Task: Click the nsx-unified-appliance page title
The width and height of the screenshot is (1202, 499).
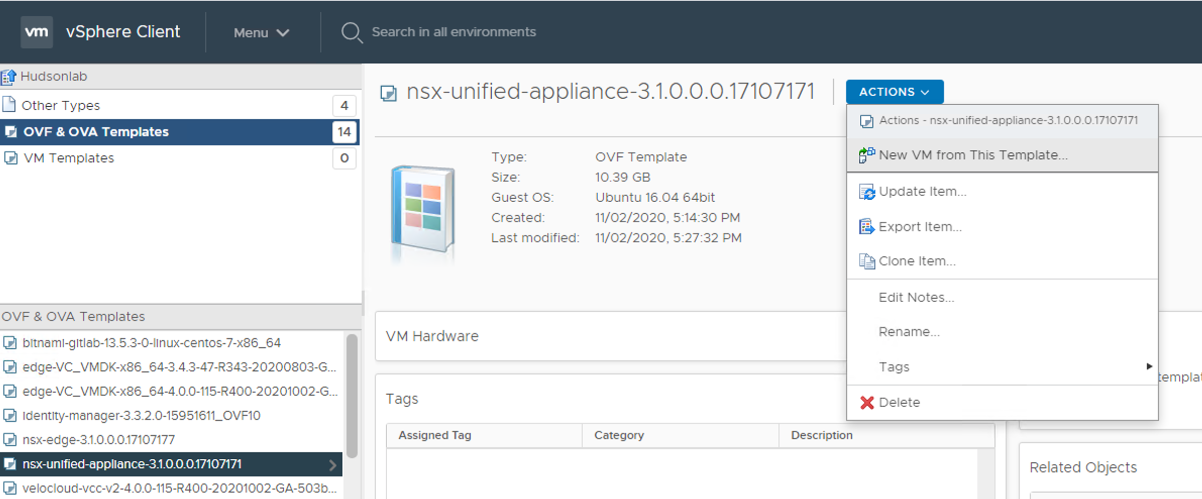Action: (x=611, y=92)
